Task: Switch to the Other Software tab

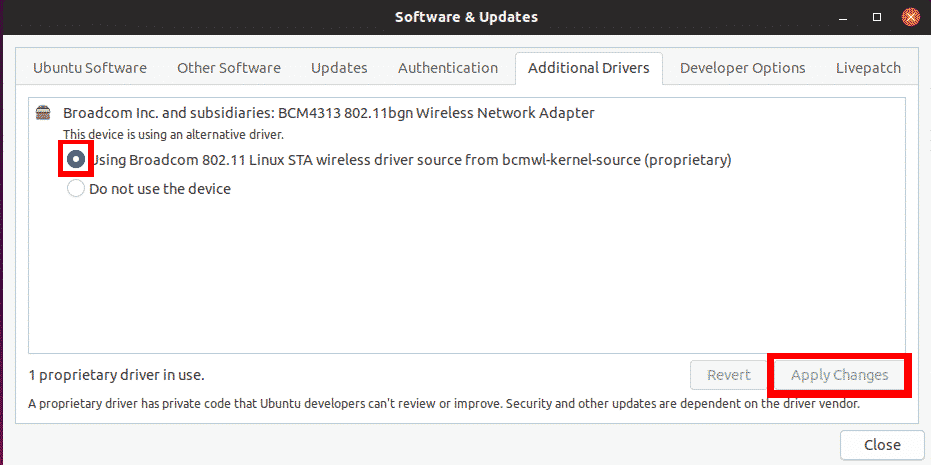Action: [x=229, y=68]
